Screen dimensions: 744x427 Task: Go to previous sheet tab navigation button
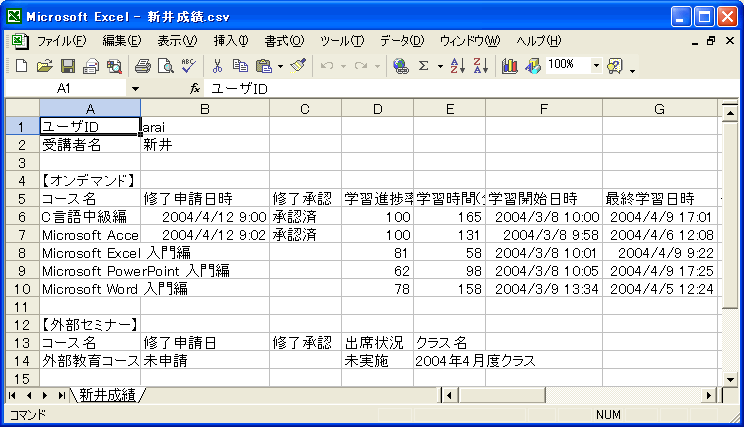(x=29, y=395)
